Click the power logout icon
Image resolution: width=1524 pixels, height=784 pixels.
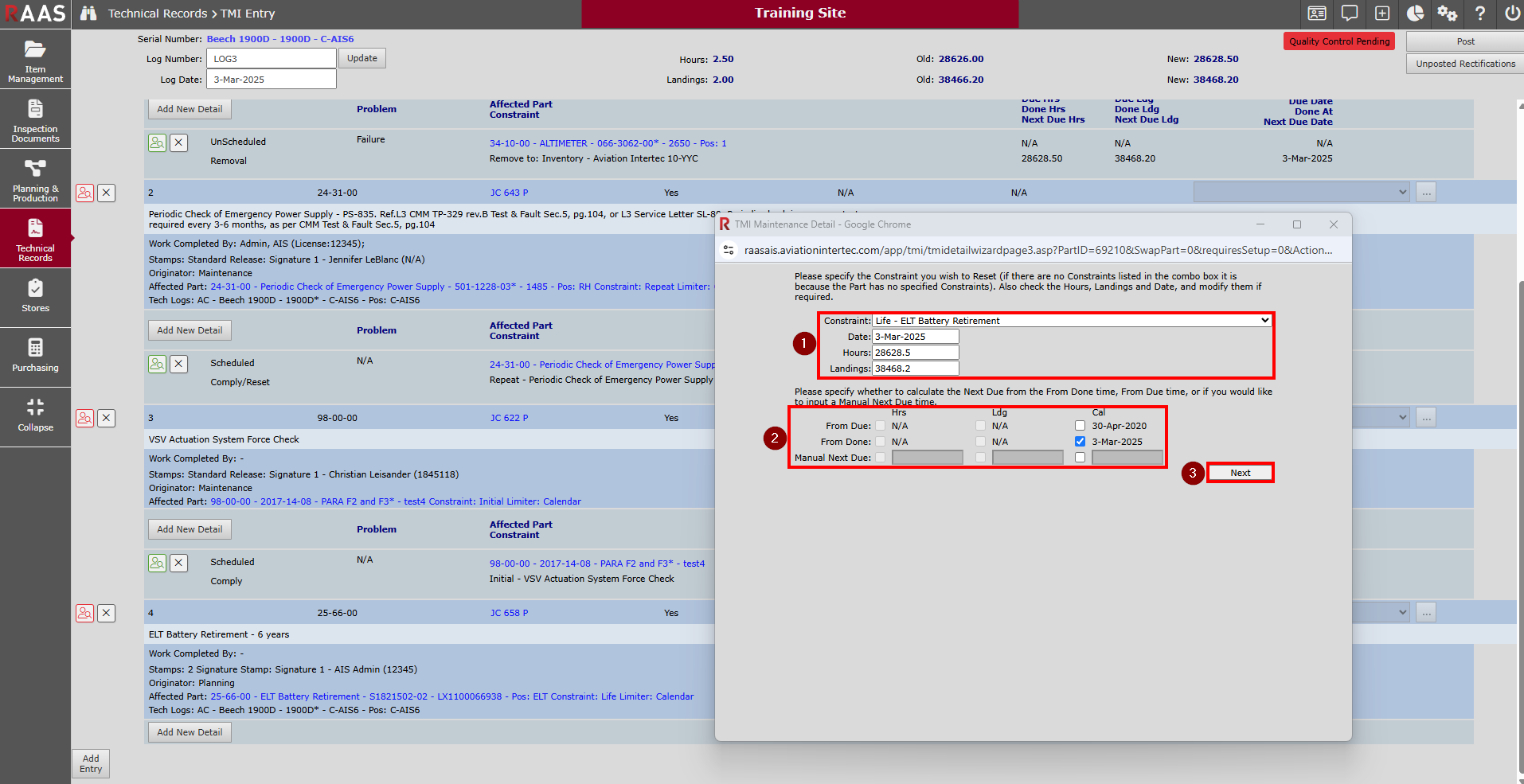click(x=1511, y=14)
